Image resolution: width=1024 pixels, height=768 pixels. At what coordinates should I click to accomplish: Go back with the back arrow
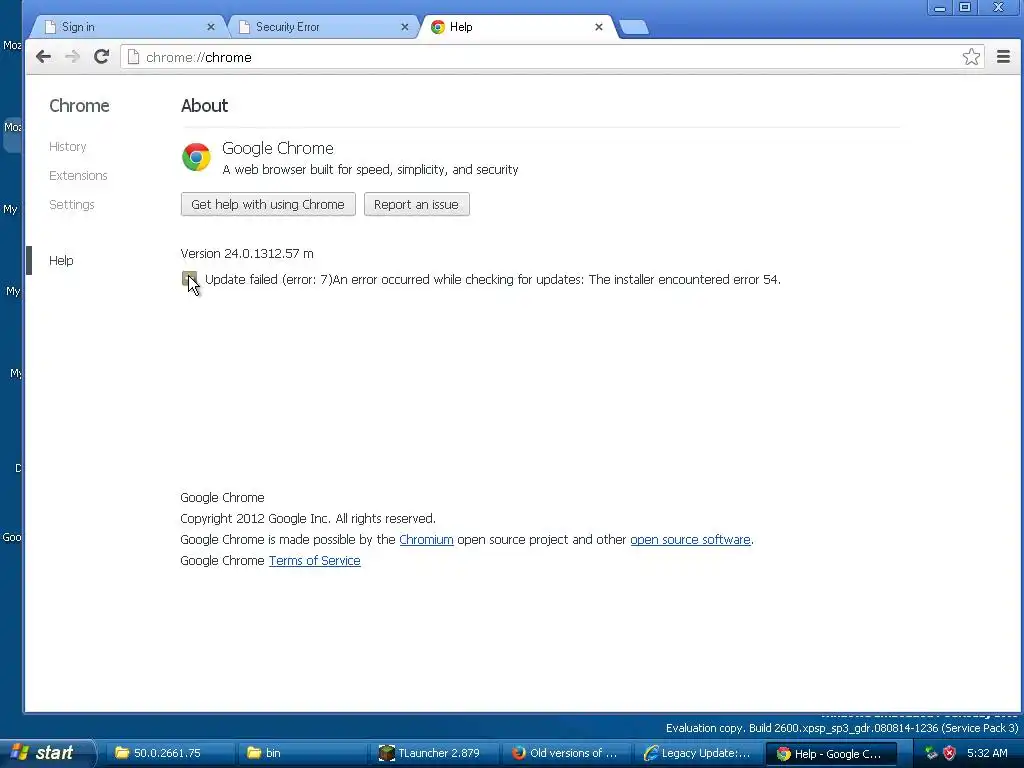(x=43, y=57)
